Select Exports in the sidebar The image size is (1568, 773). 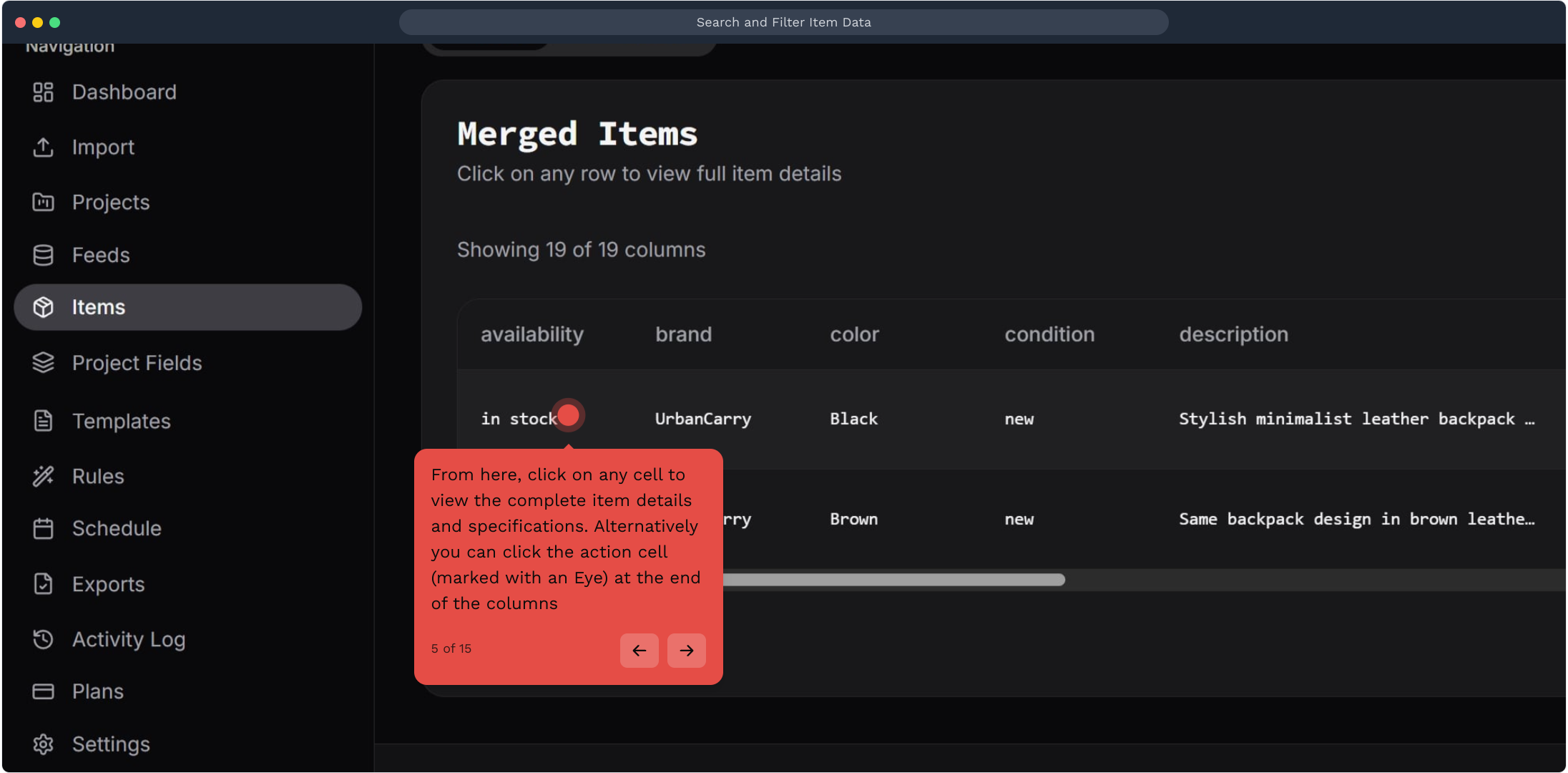tap(108, 584)
